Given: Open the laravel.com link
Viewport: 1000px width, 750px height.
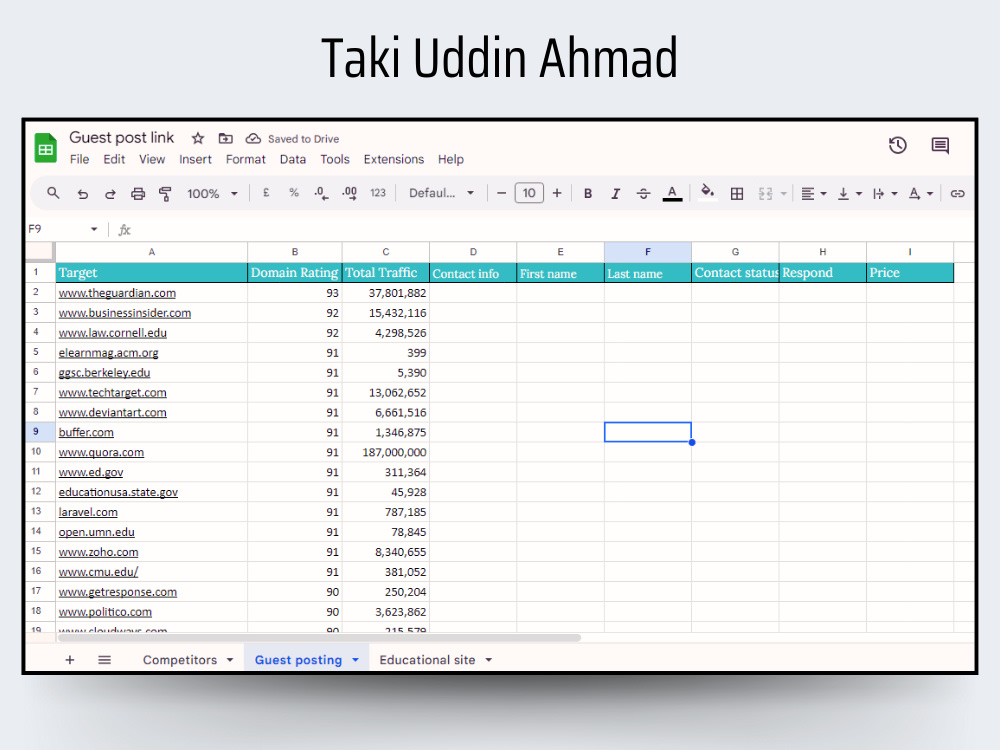Looking at the screenshot, I should point(88,512).
